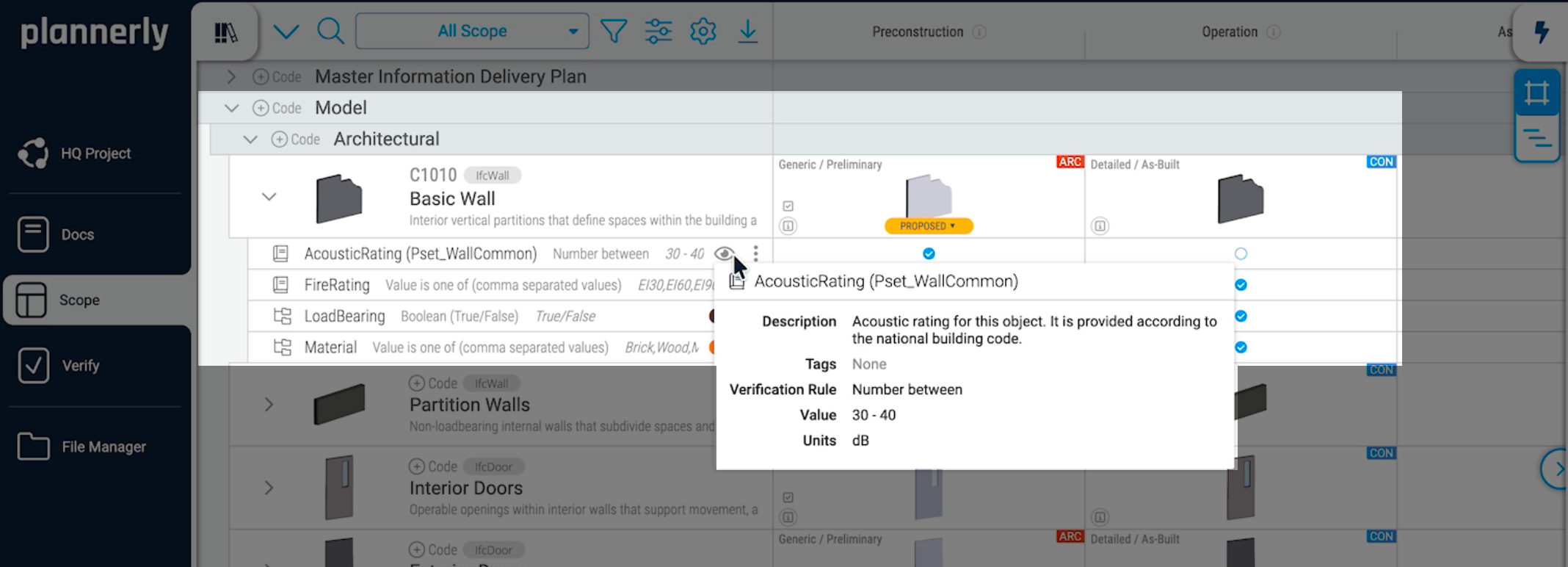The width and height of the screenshot is (1568, 567).
Task: Open the All Scope dropdown
Action: pos(472,31)
